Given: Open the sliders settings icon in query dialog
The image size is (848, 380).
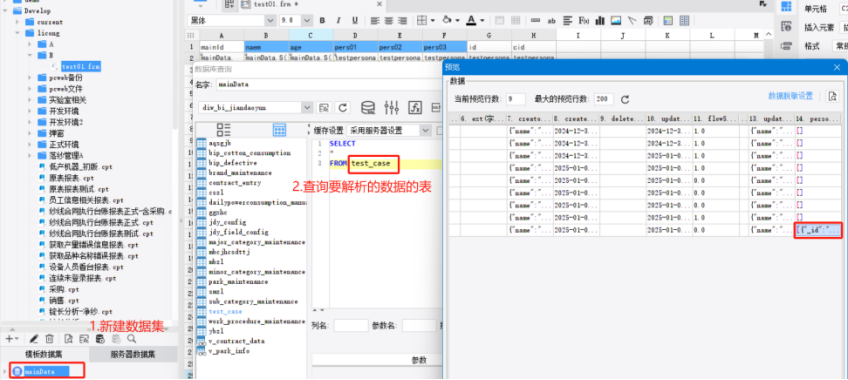Looking at the screenshot, I should click(x=391, y=107).
